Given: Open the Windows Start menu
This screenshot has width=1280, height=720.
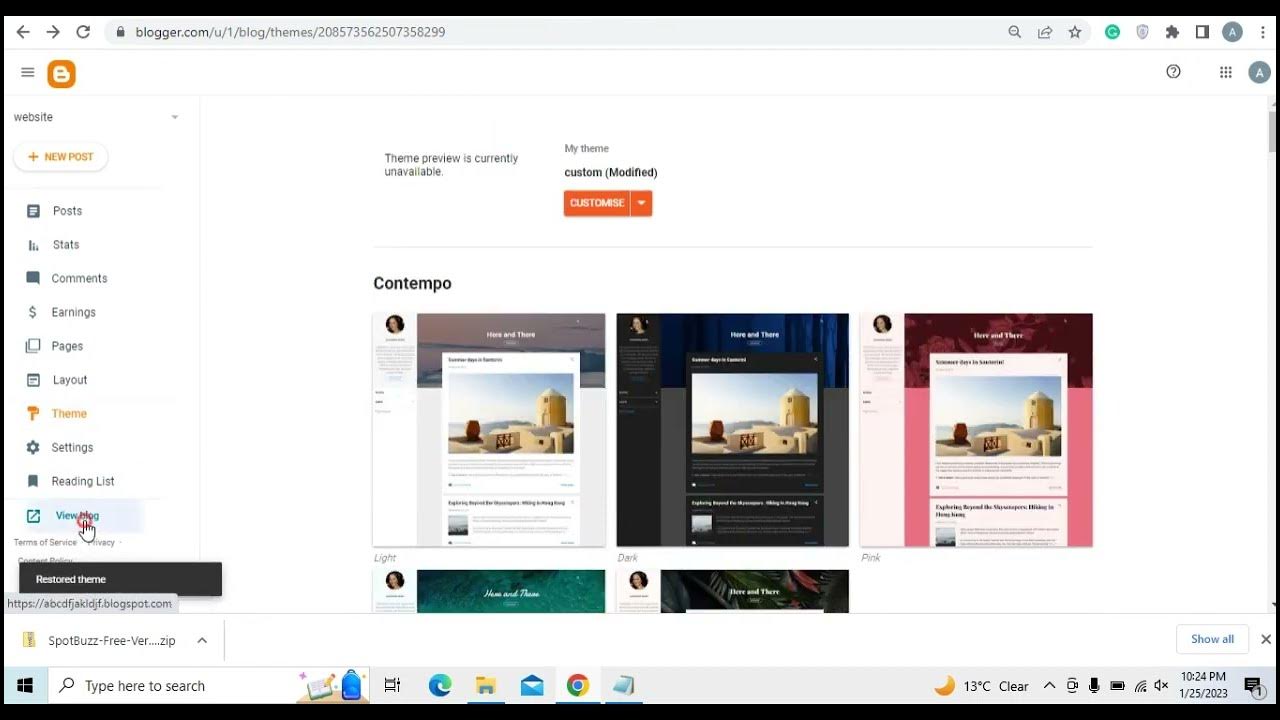Looking at the screenshot, I should click(x=25, y=686).
